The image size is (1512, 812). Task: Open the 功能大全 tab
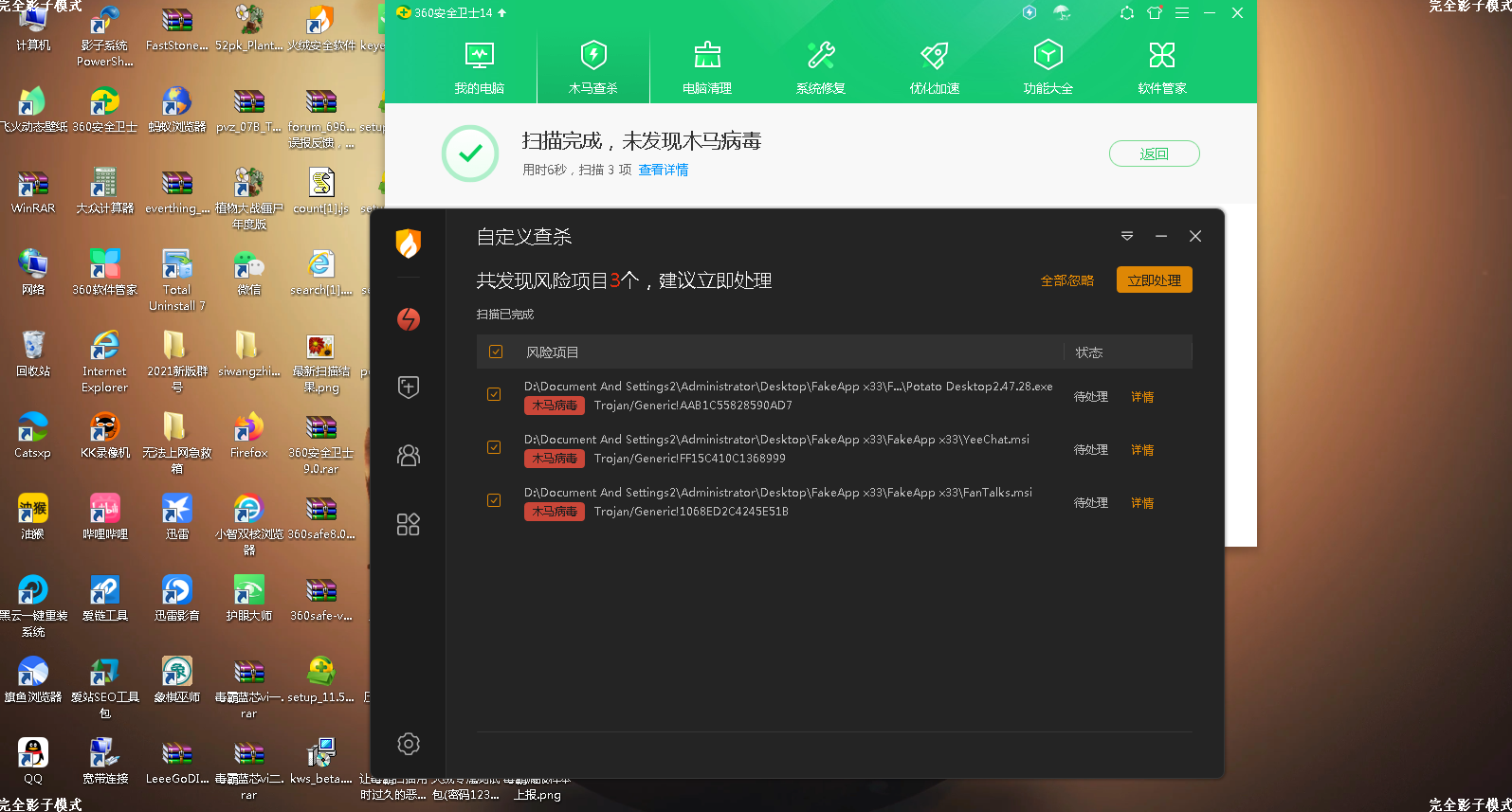(1048, 67)
